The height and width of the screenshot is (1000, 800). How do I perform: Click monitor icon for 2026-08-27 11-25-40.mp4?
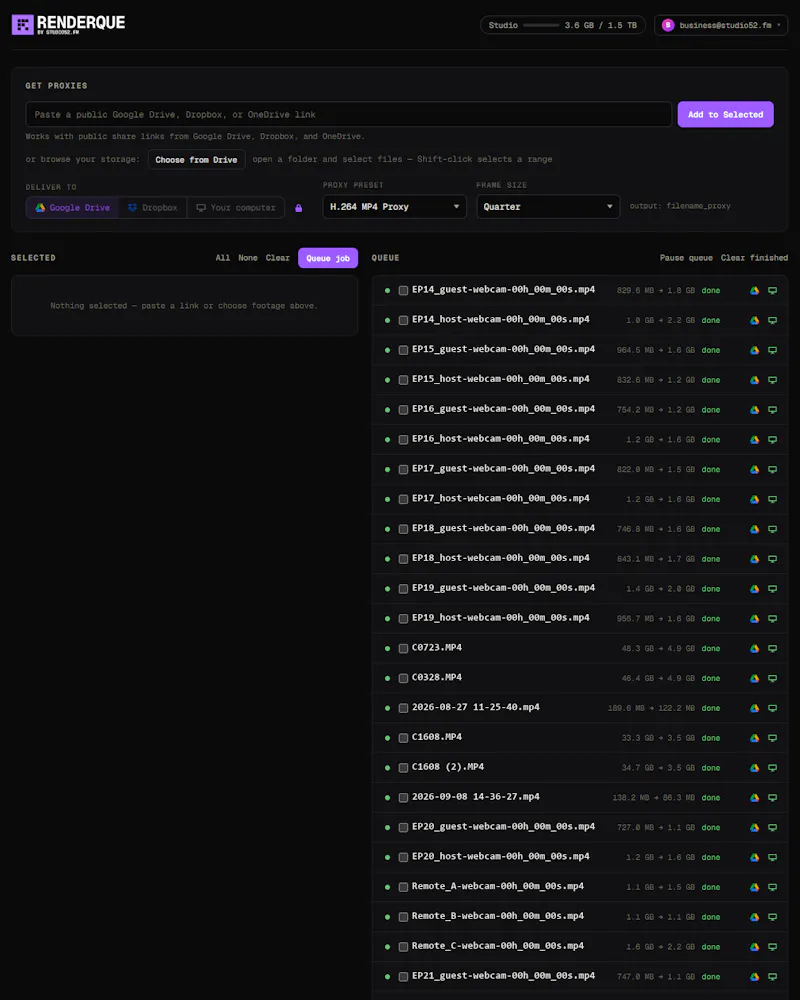coord(772,708)
